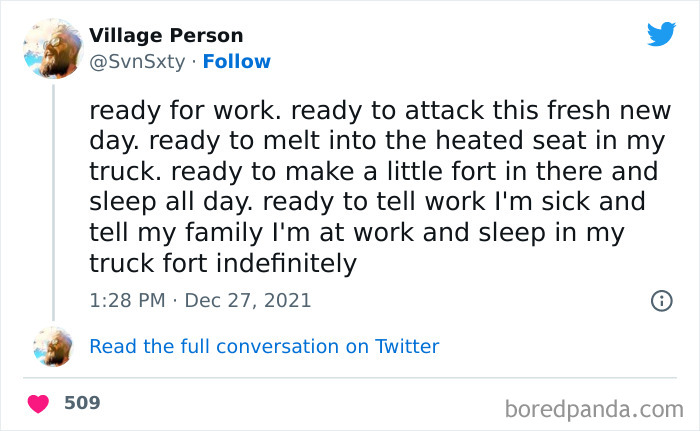
Task: Open the tweet info icon
Action: (x=660, y=300)
